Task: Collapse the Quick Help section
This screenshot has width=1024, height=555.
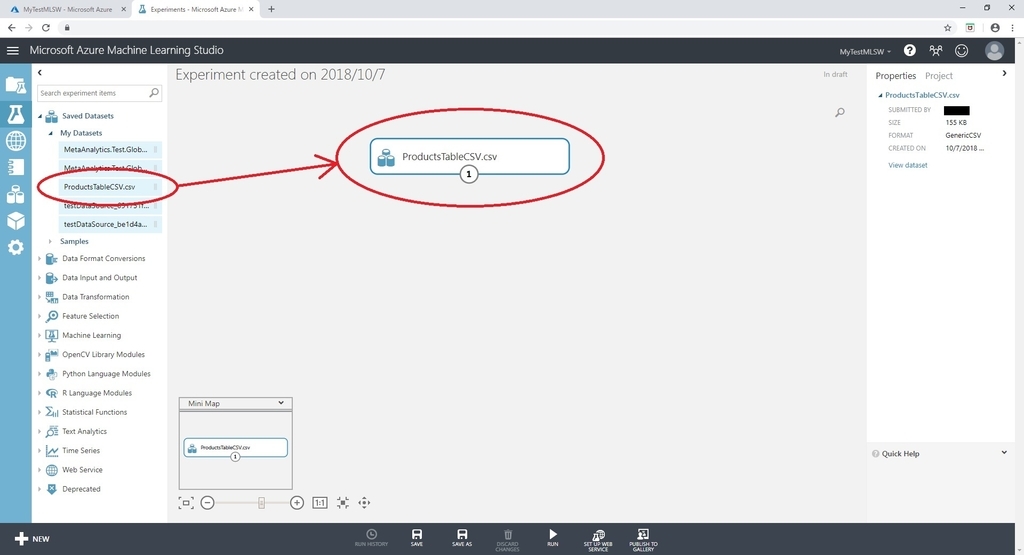Action: [1004, 452]
